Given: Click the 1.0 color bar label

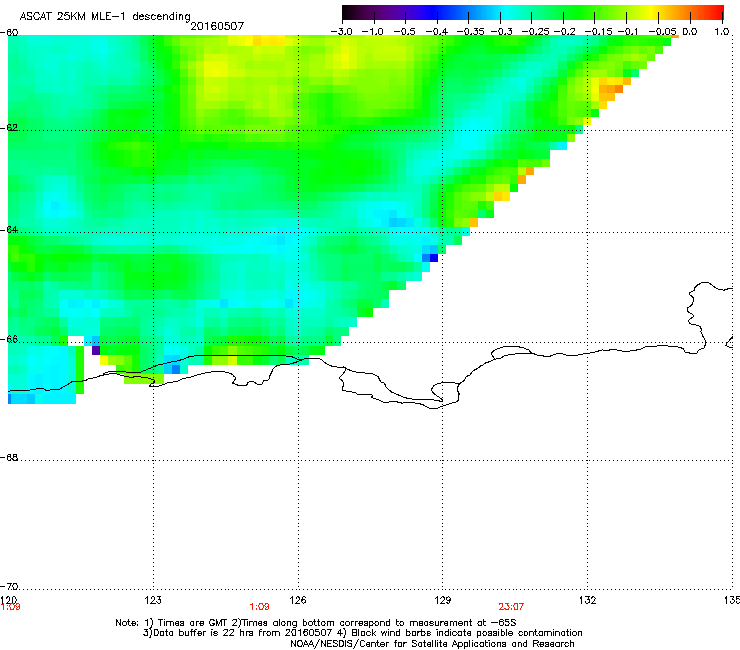Looking at the screenshot, I should click(722, 32).
